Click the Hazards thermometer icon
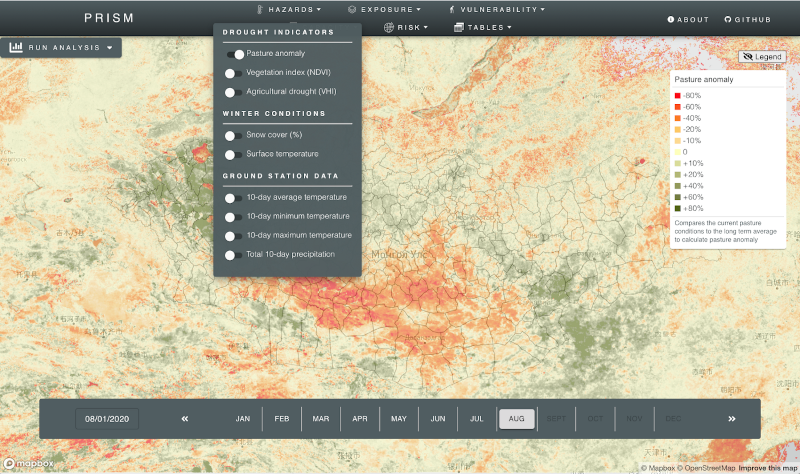The height and width of the screenshot is (474, 800). point(260,9)
